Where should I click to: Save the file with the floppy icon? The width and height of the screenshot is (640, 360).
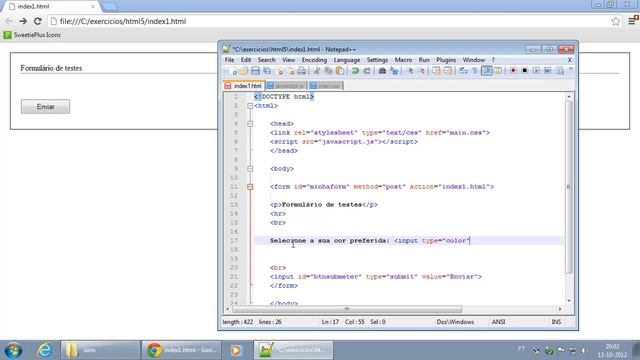[255, 71]
